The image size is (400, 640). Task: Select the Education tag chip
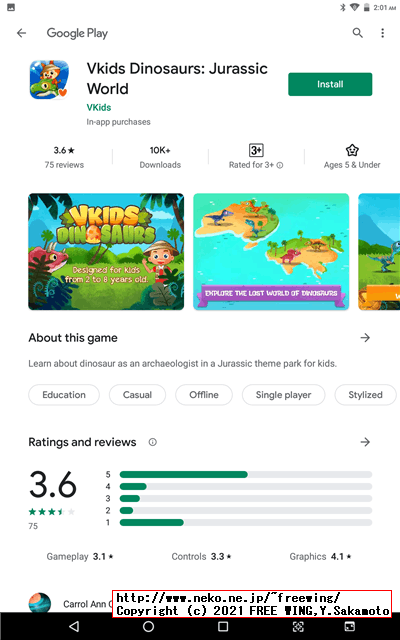point(64,395)
